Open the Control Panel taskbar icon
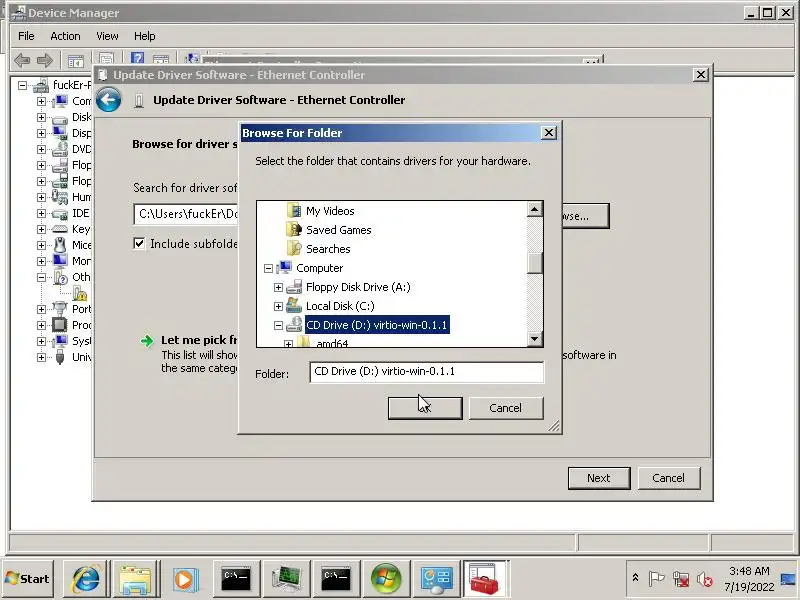Image resolution: width=800 pixels, height=600 pixels. [x=436, y=579]
